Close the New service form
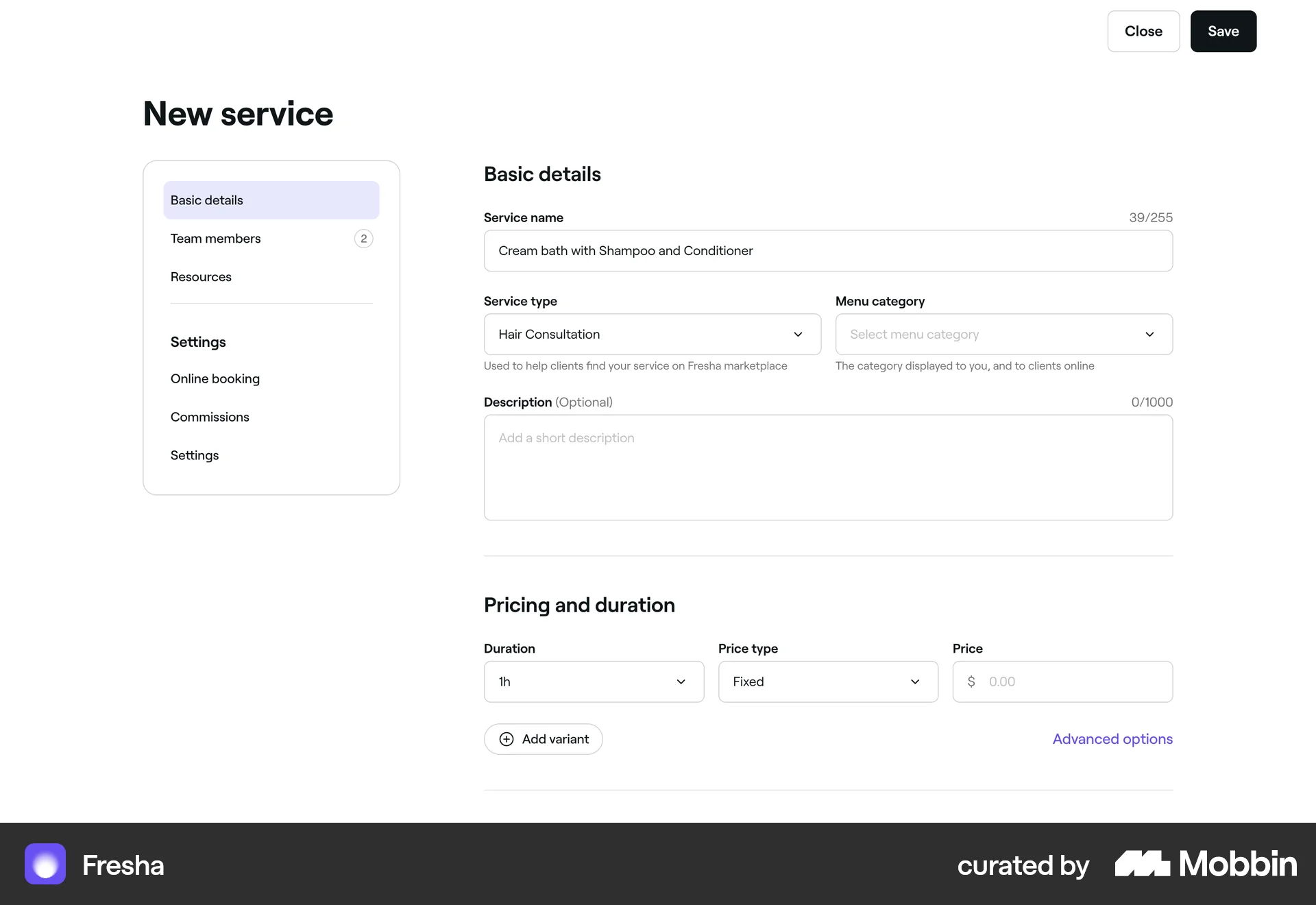 (1143, 31)
